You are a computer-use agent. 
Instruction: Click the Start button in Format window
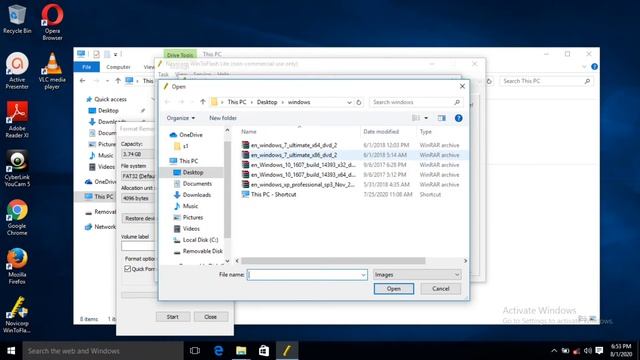click(x=173, y=317)
